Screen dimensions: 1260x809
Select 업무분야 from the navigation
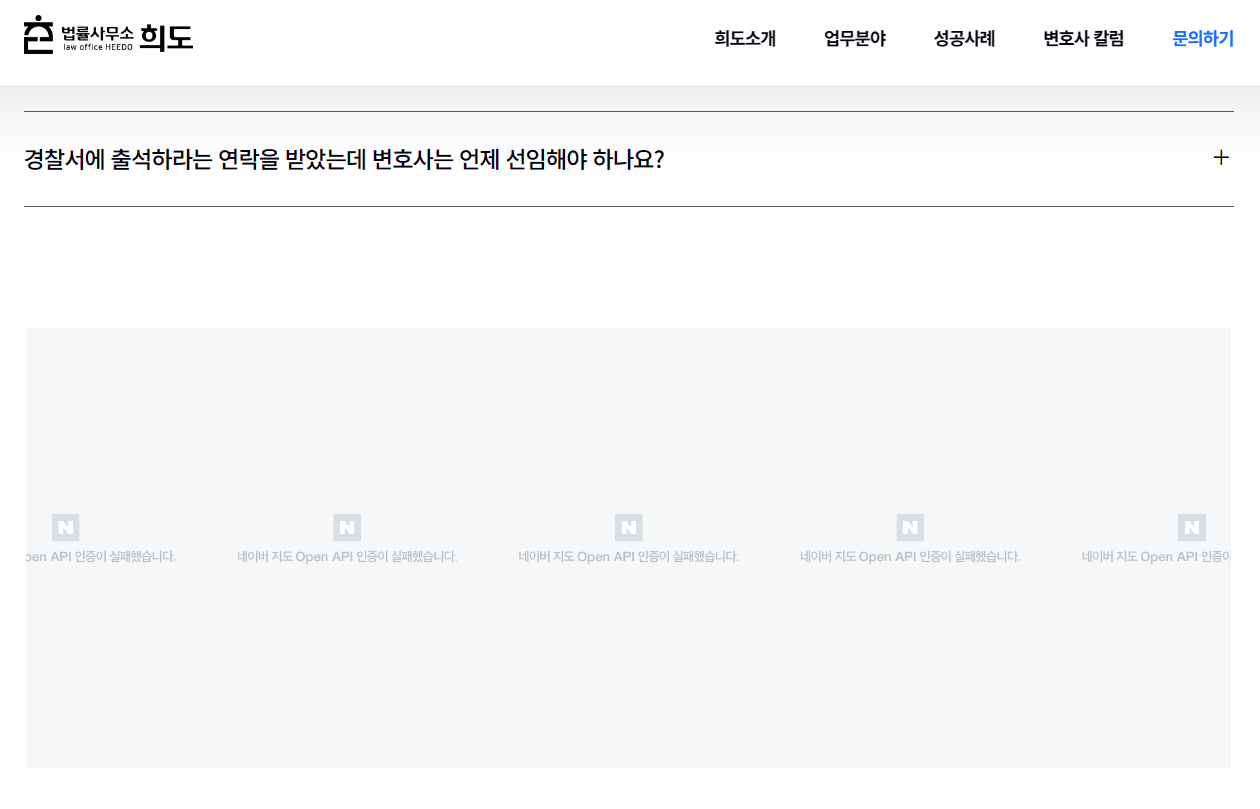[x=854, y=38]
